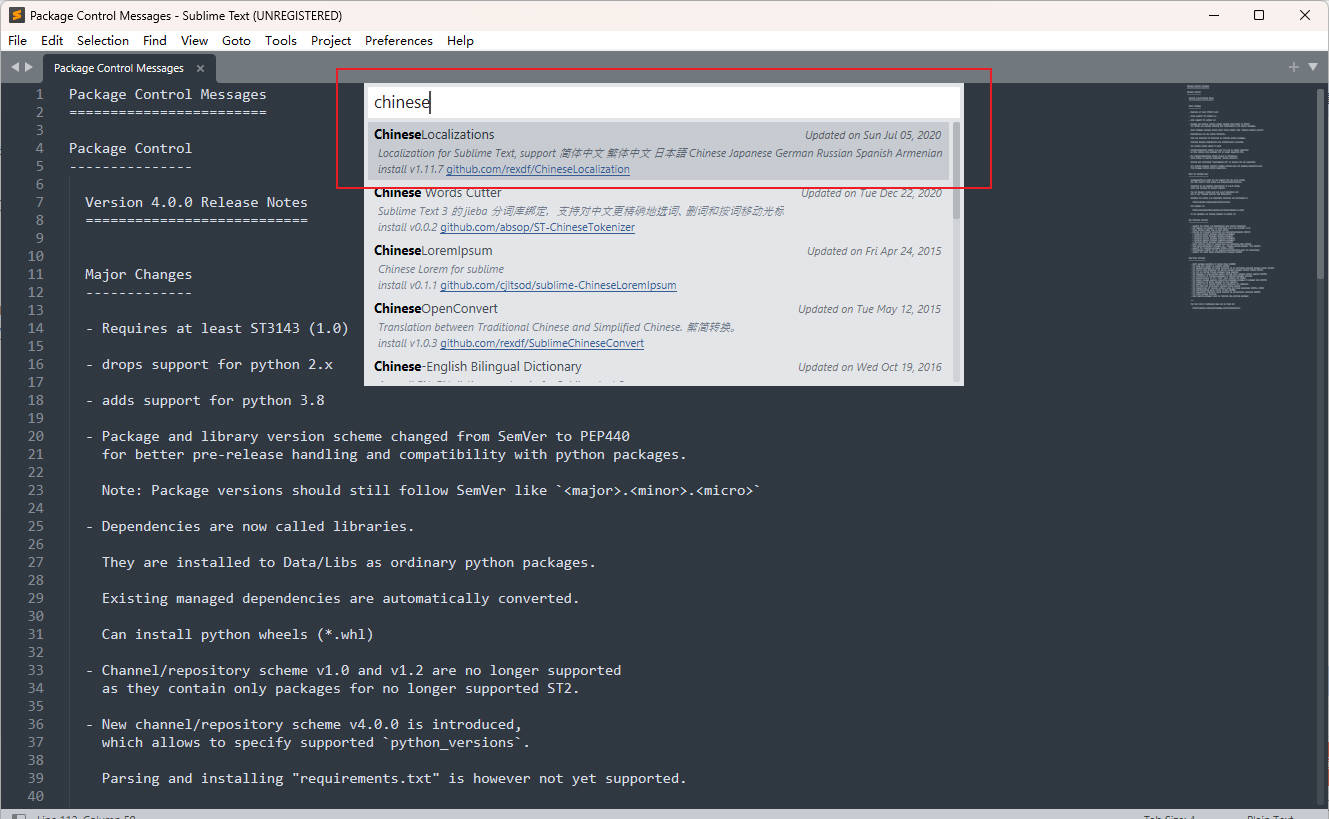
Task: Select the ChineseLocalizations package entry
Action: 658,151
